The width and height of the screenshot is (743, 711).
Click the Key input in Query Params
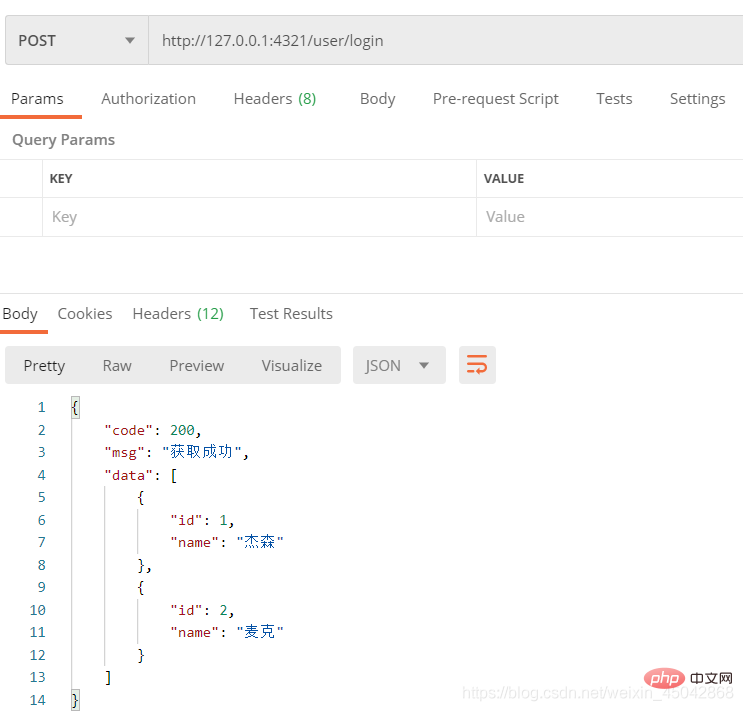pyautogui.click(x=259, y=217)
